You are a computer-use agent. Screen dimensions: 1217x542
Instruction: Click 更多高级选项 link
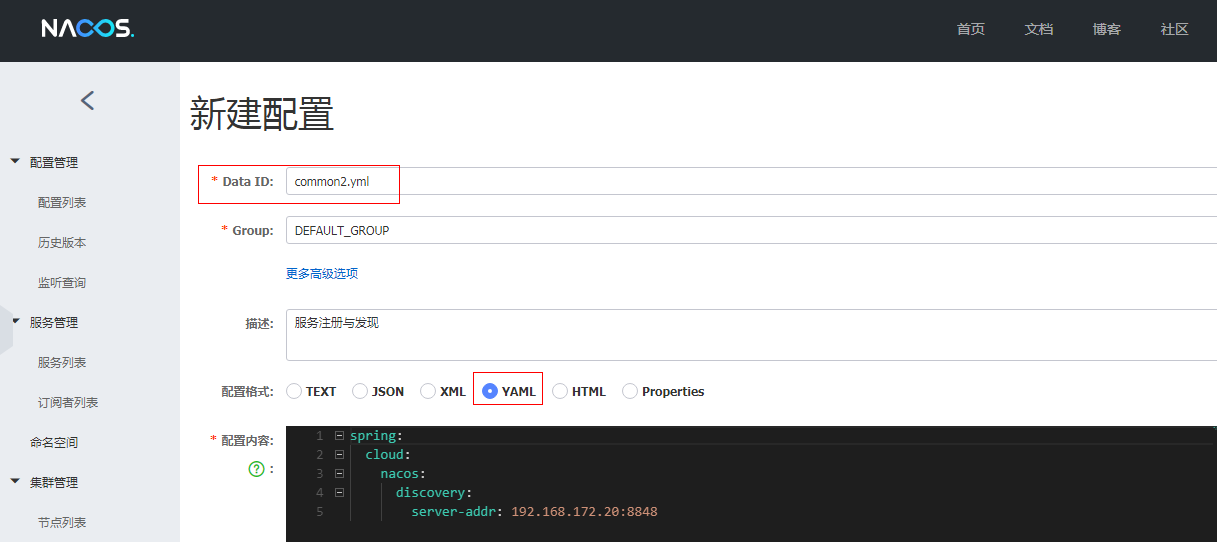coord(322,273)
